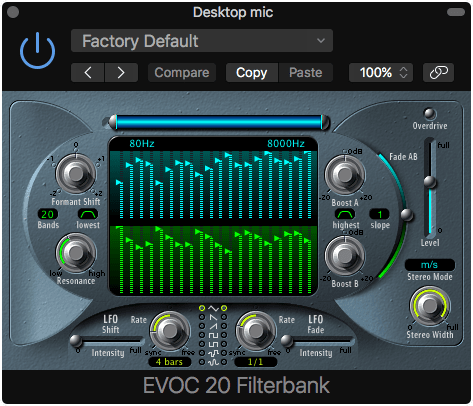Select rising saw wave for LFO Shift

click(x=202, y=326)
